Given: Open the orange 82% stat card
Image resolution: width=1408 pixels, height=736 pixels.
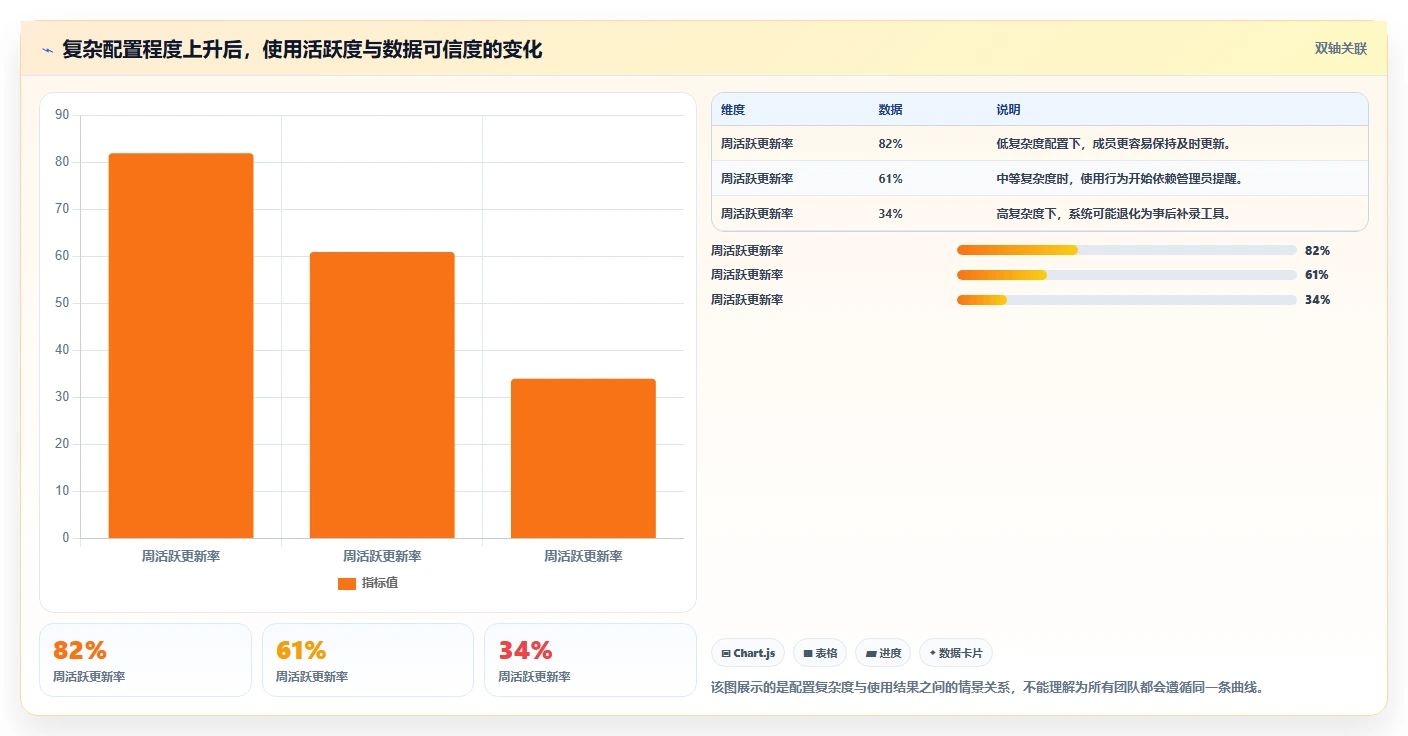Looking at the screenshot, I should 145,660.
